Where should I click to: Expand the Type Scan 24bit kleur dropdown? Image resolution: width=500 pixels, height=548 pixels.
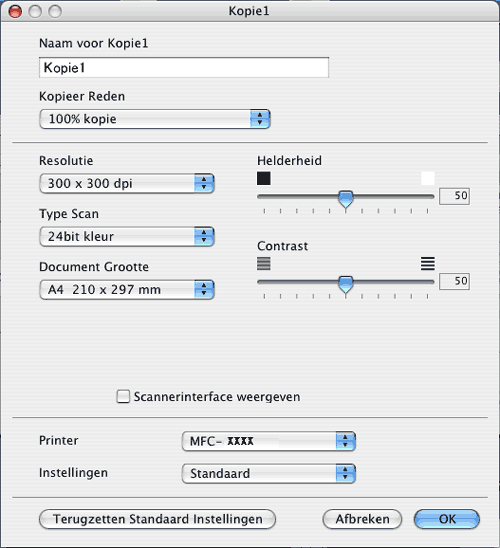tap(127, 237)
